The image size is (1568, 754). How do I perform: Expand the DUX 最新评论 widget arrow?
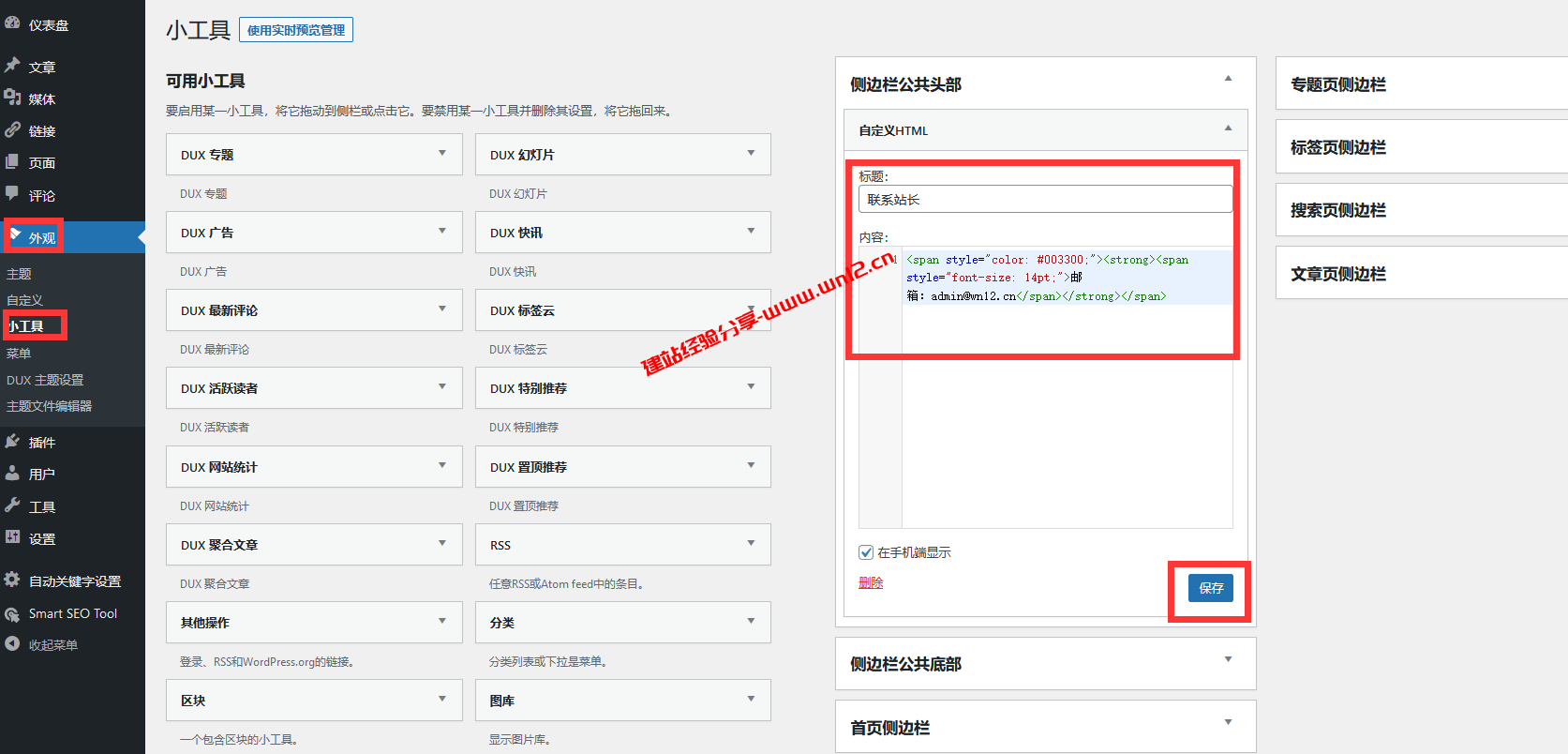tap(442, 309)
